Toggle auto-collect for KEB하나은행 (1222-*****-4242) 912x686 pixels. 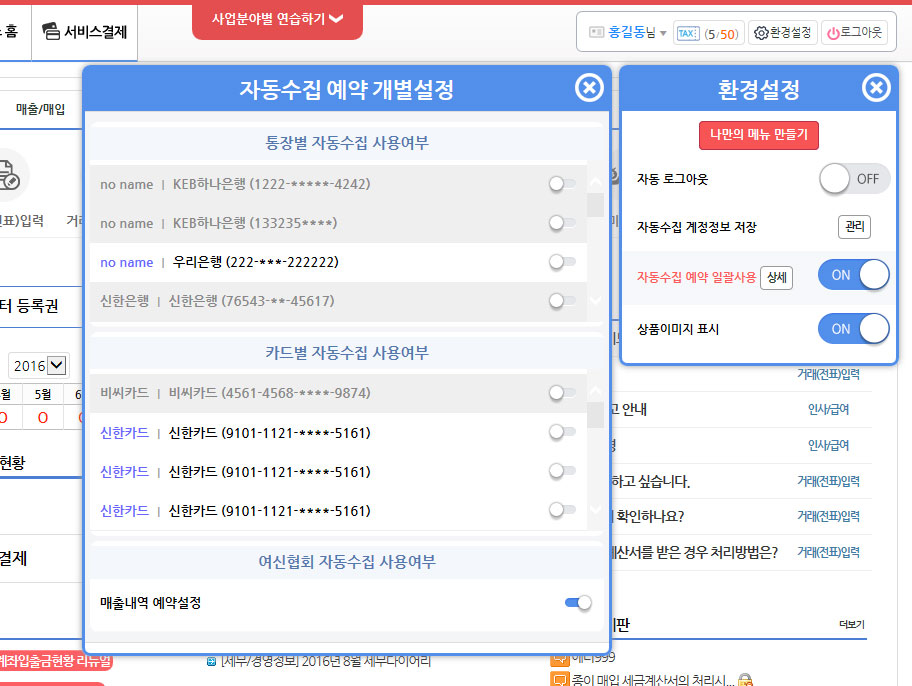point(561,184)
